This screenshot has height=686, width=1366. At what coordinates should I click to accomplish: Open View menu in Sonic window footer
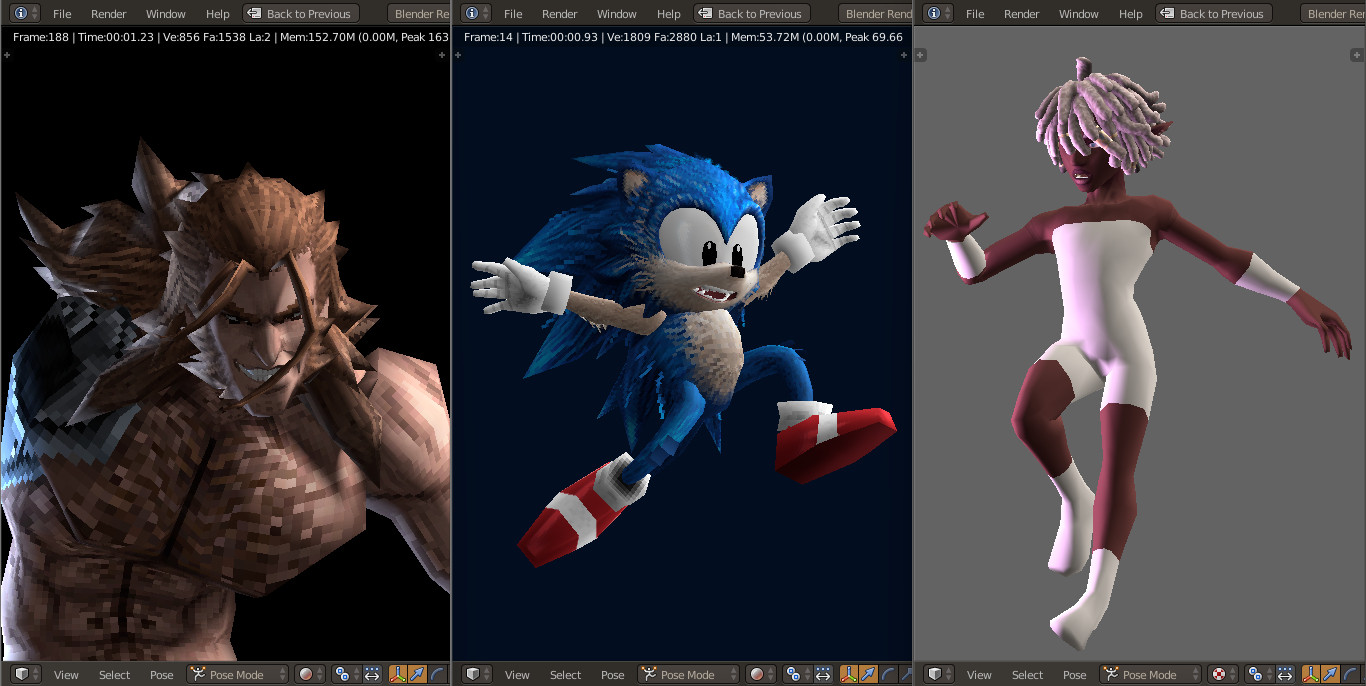coord(517,675)
